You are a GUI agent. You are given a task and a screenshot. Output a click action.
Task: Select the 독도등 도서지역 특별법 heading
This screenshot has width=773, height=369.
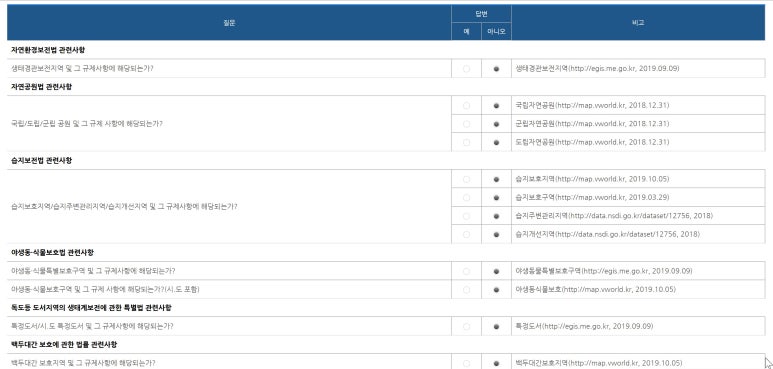[x=91, y=308]
